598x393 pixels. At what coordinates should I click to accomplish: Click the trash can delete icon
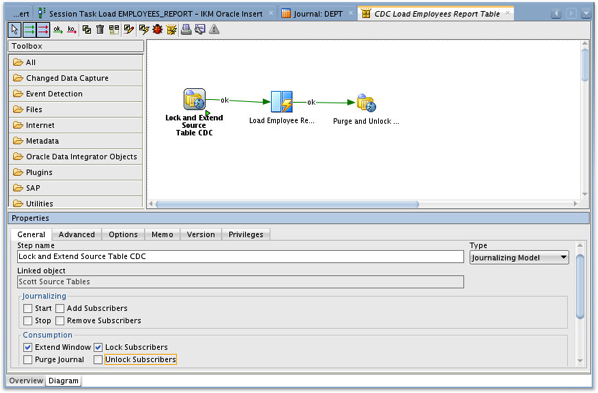[x=100, y=30]
